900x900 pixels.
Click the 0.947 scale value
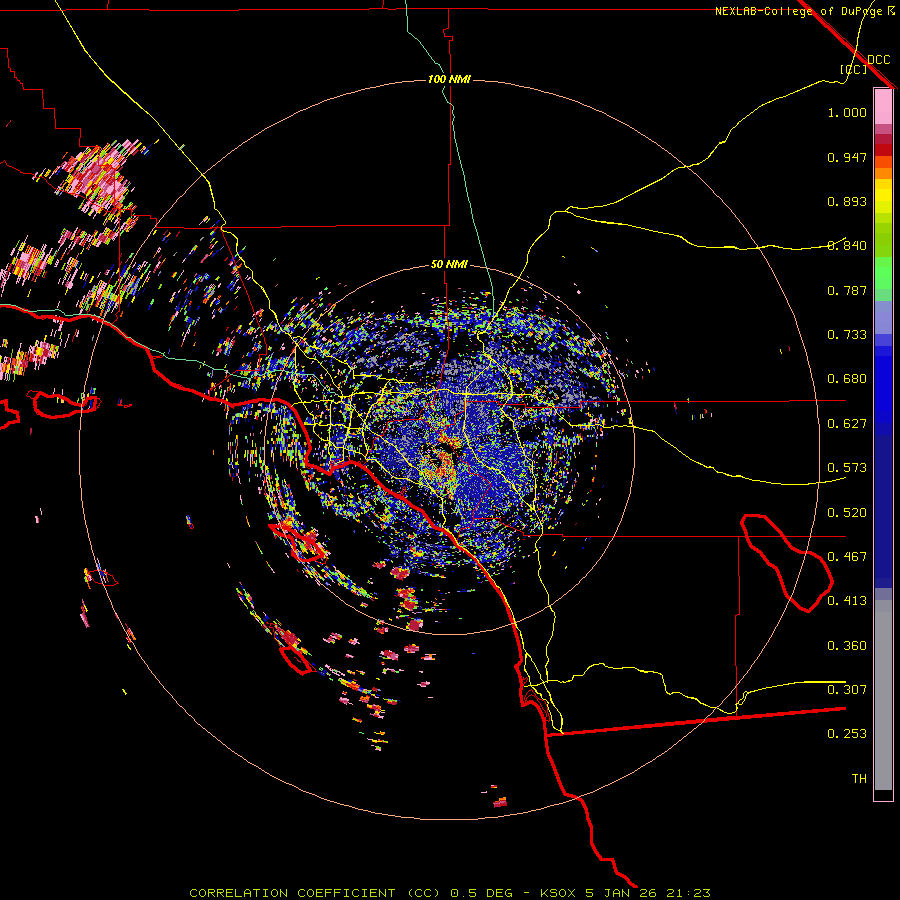point(847,157)
